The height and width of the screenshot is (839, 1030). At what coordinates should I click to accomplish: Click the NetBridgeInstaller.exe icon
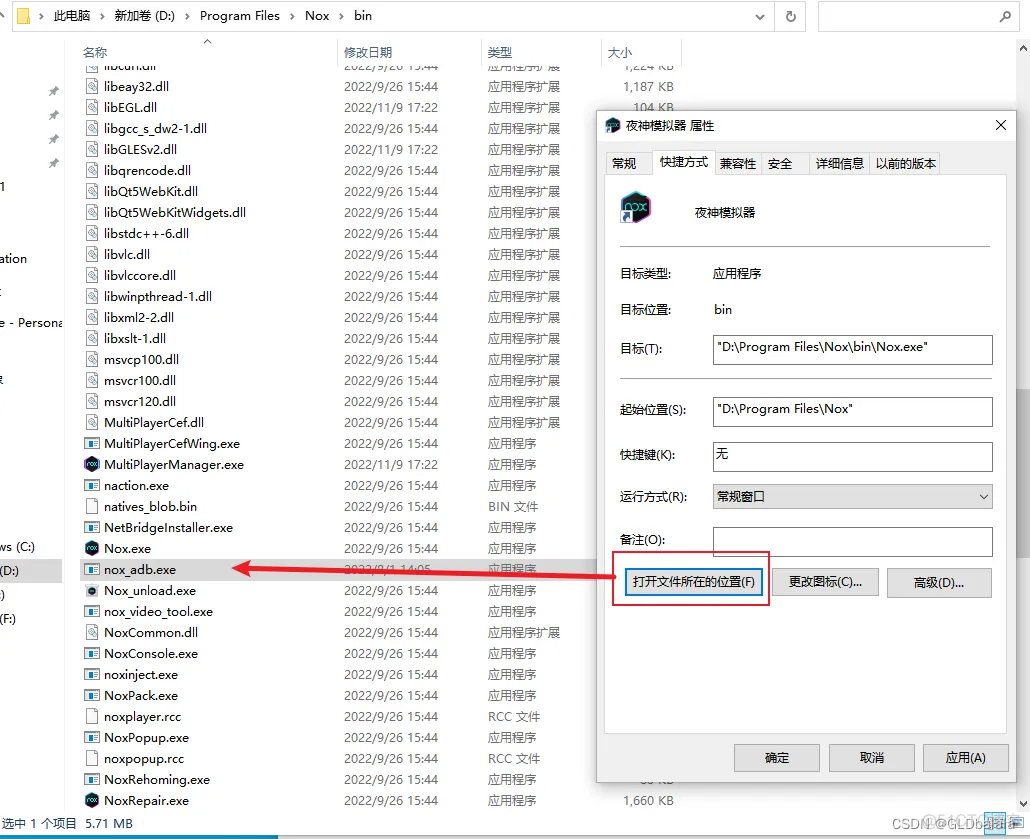[92, 528]
